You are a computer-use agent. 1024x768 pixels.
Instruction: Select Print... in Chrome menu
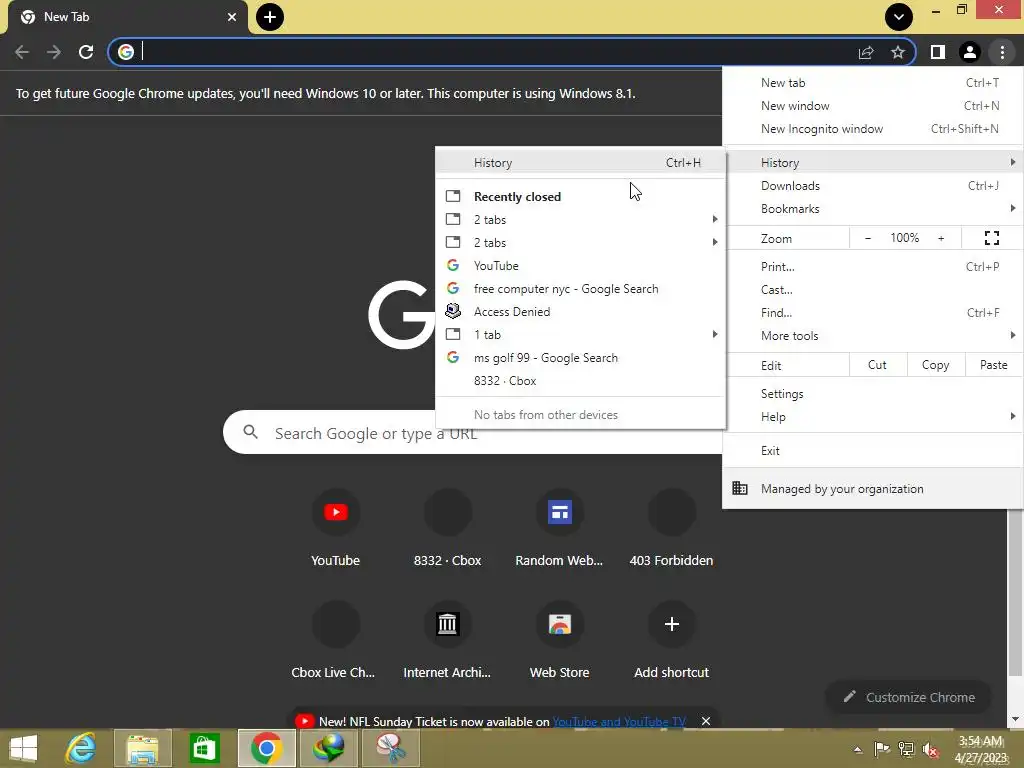coord(872,266)
